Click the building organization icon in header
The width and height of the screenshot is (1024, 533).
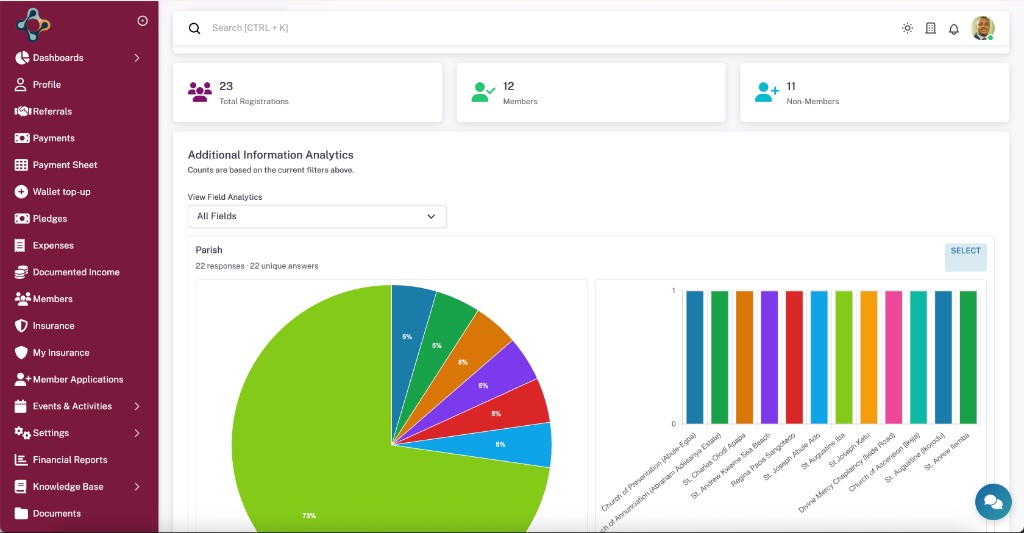(931, 28)
